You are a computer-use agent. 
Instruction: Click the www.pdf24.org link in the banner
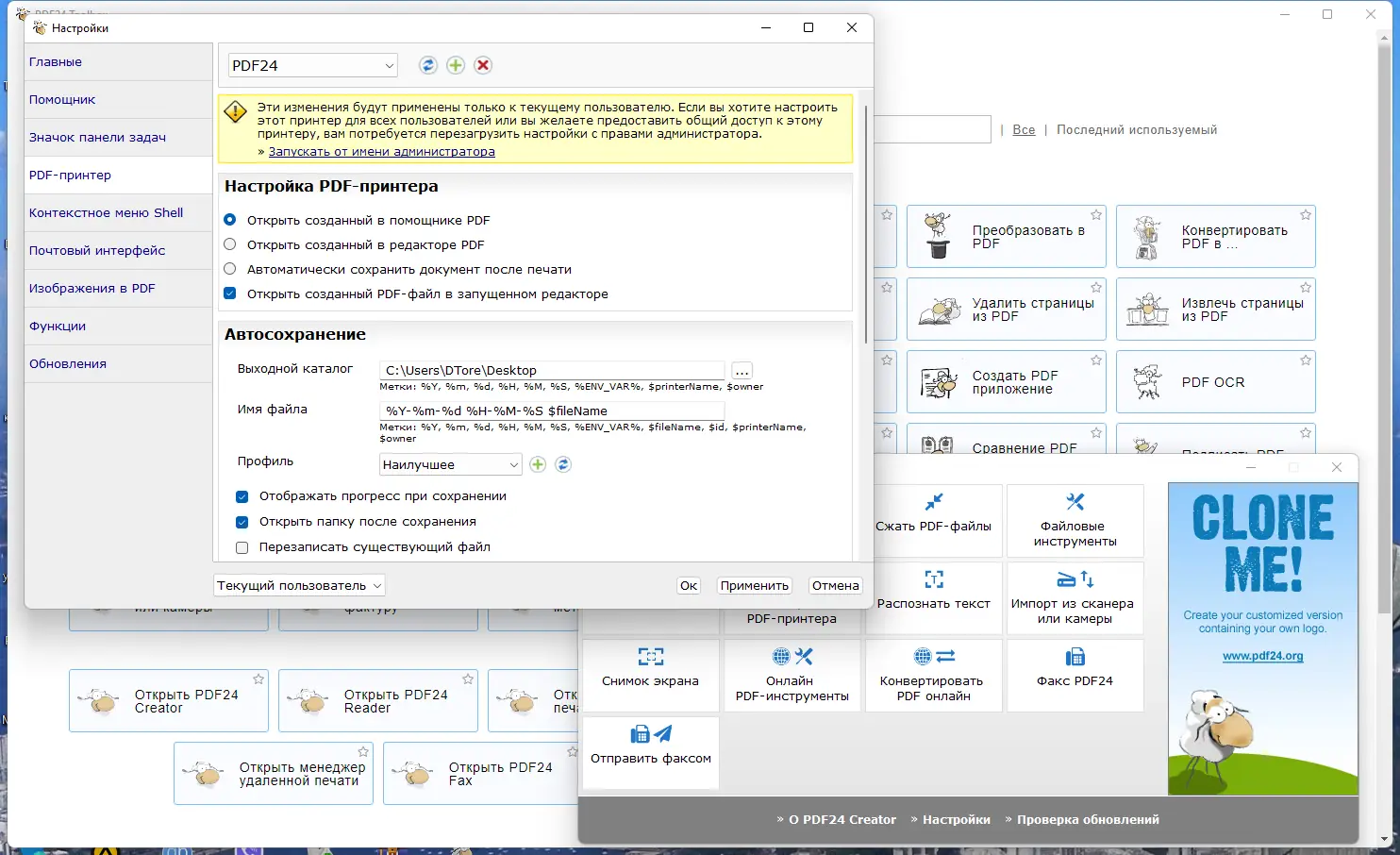tap(1263, 656)
